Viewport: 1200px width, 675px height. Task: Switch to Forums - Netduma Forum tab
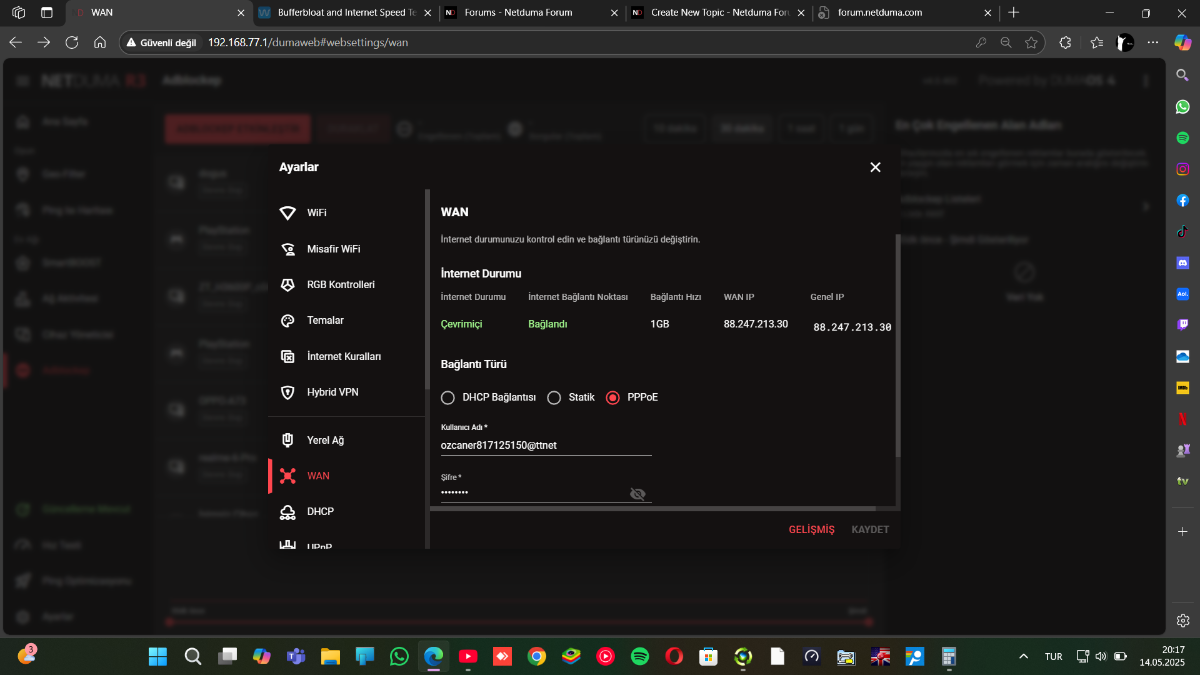click(x=530, y=13)
